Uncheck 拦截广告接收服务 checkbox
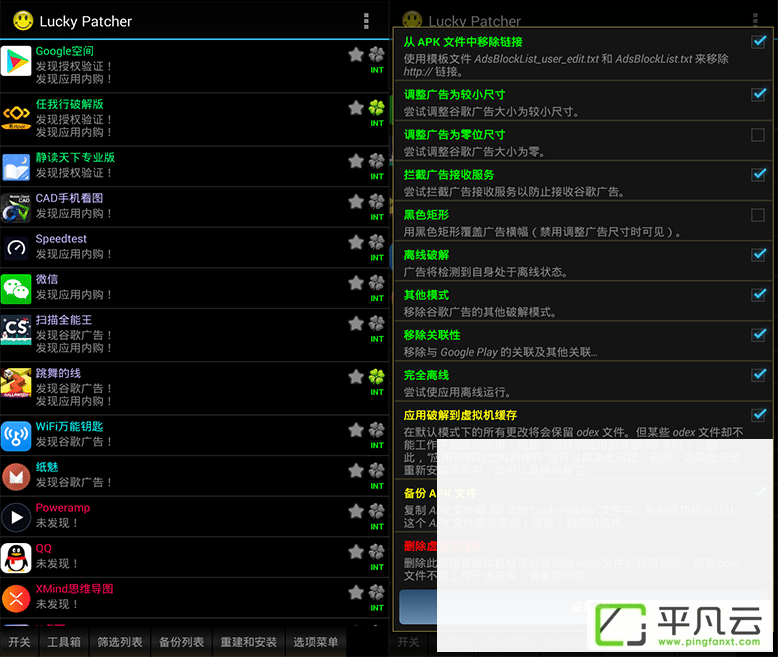This screenshot has width=778, height=657. click(758, 174)
